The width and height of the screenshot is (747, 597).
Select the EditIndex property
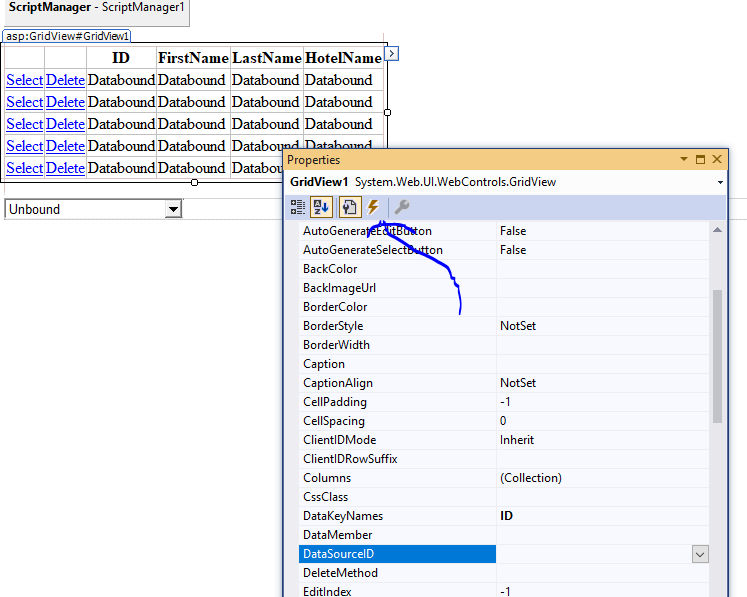coord(397,591)
